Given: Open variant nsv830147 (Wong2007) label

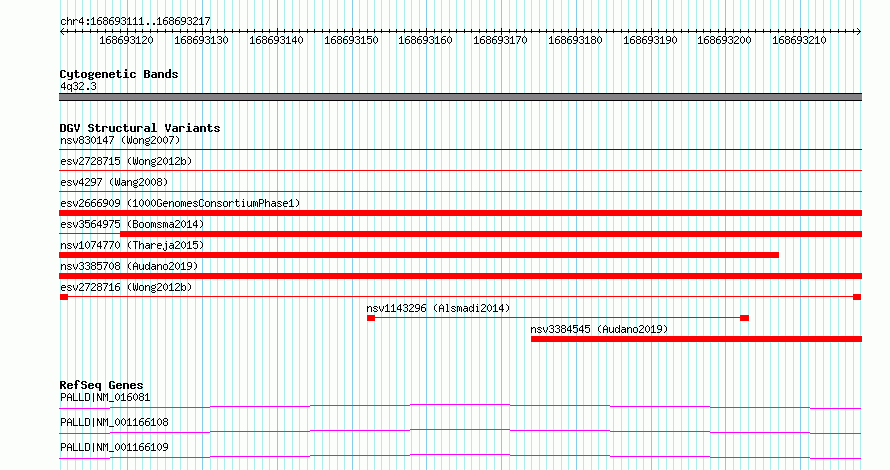Looking at the screenshot, I should 120,140.
